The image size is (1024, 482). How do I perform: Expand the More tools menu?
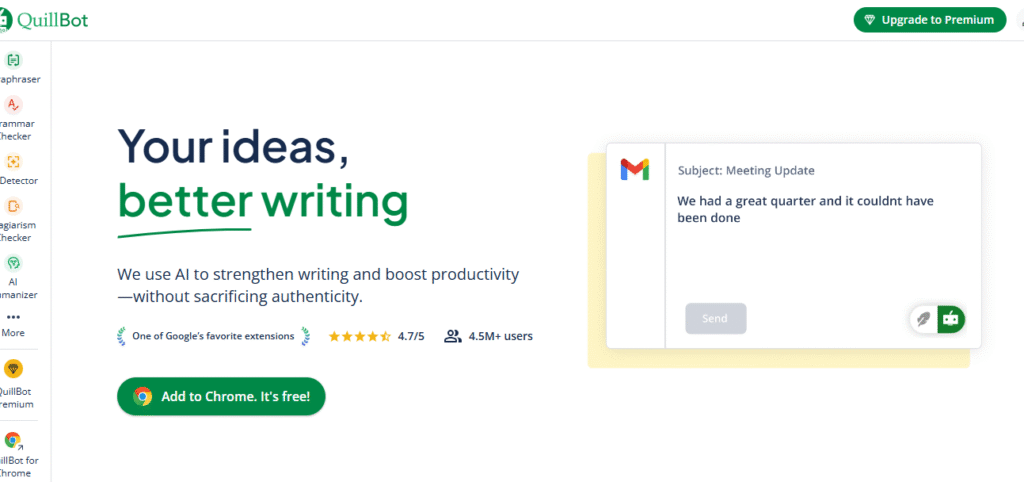coord(13,325)
